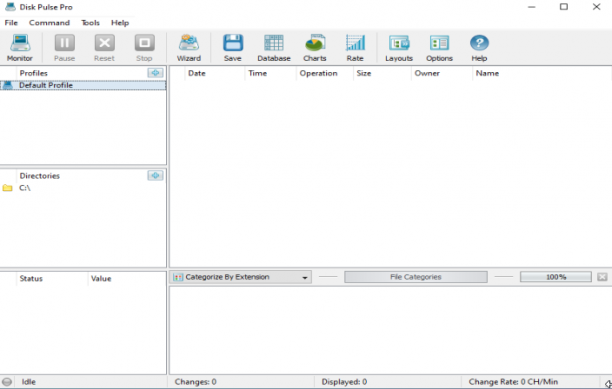Click the Directories panel header

[x=40, y=176]
